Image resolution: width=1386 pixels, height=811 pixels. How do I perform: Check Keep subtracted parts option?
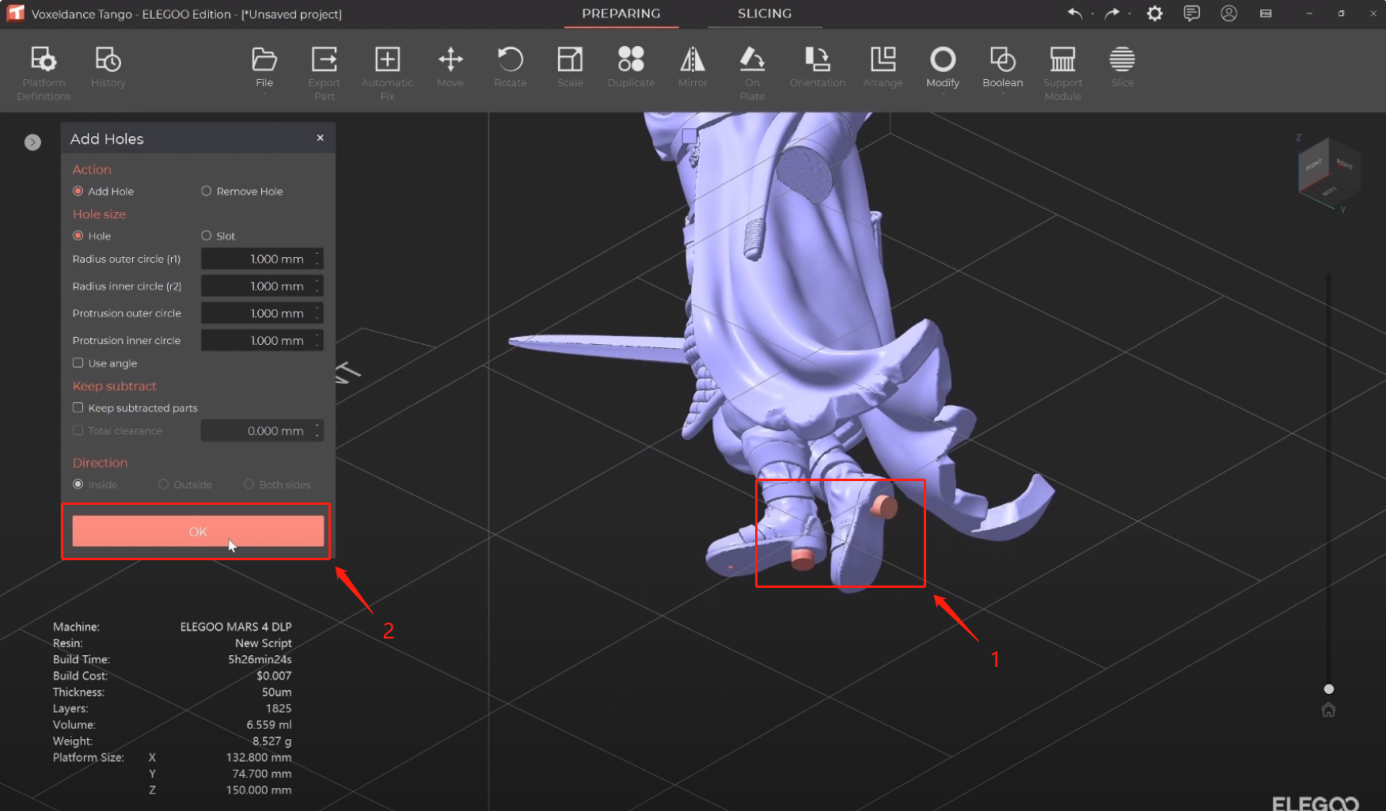[78, 408]
